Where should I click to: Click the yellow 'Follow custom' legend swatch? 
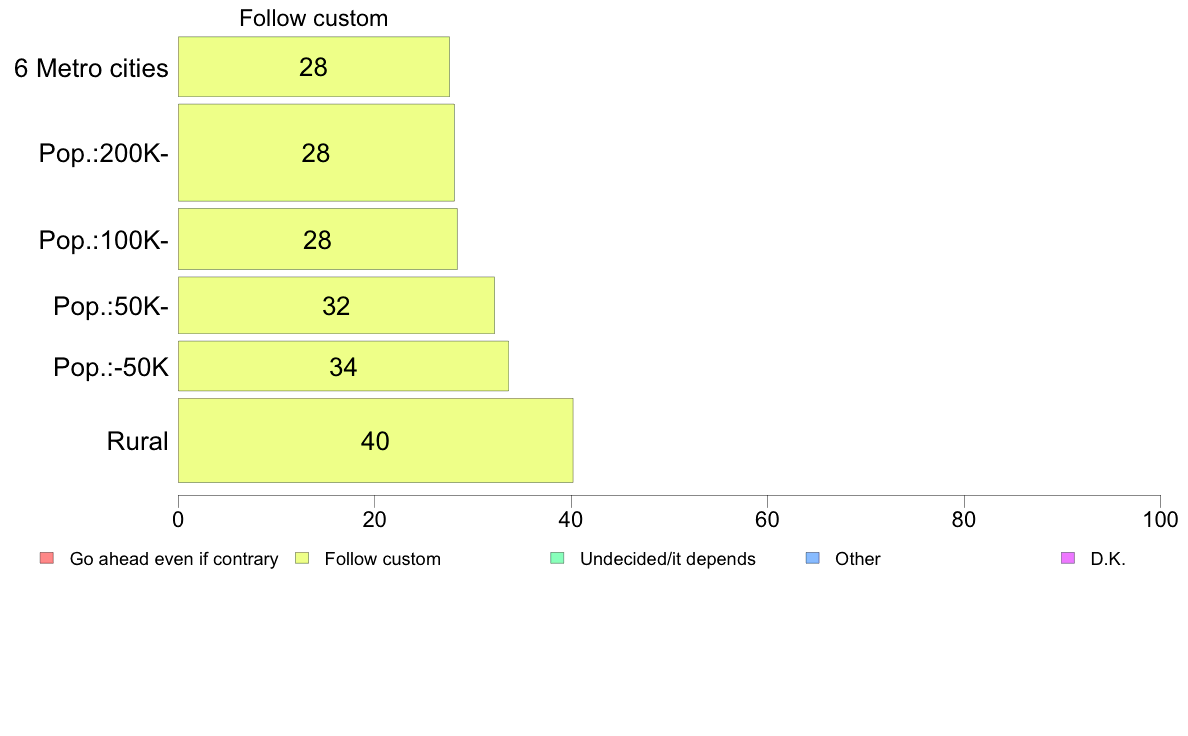[x=302, y=559]
